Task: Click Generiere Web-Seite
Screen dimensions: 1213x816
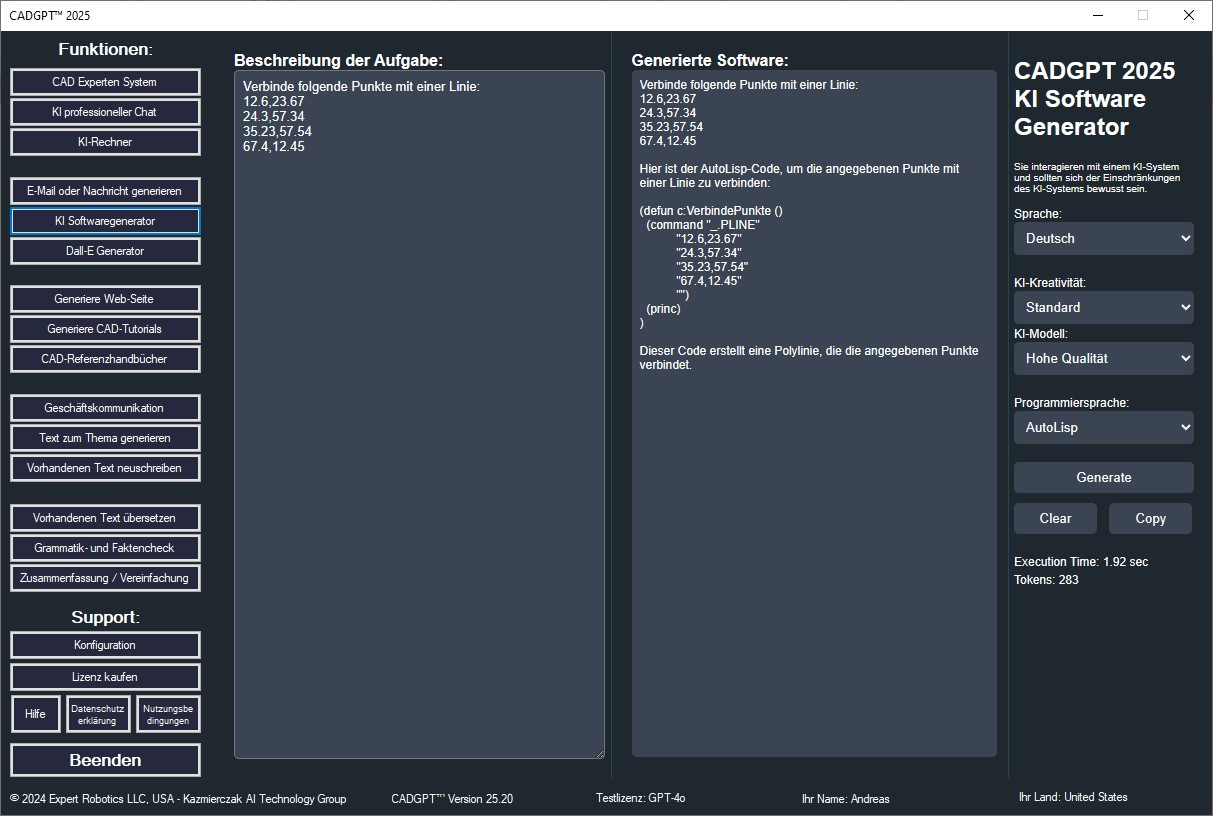Action: [x=105, y=299]
